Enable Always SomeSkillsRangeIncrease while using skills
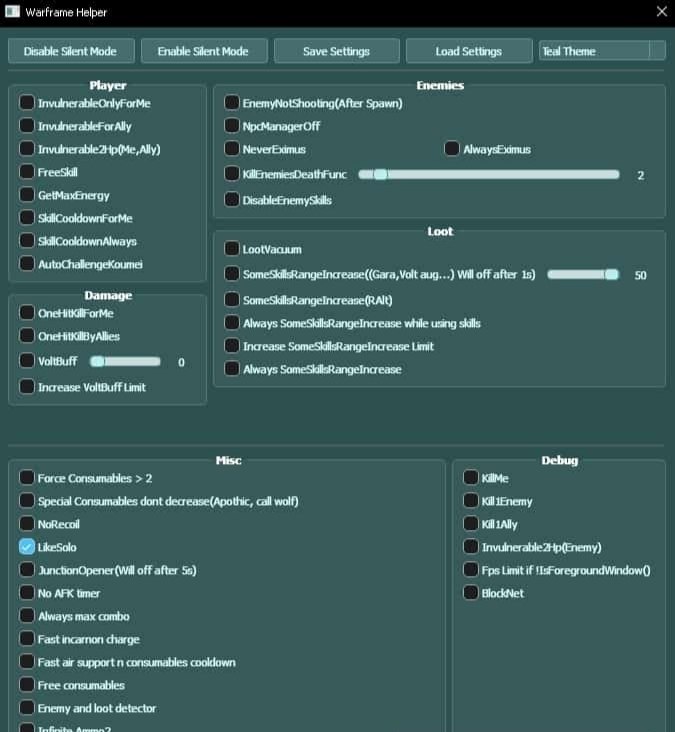The height and width of the screenshot is (732, 675). 232,323
